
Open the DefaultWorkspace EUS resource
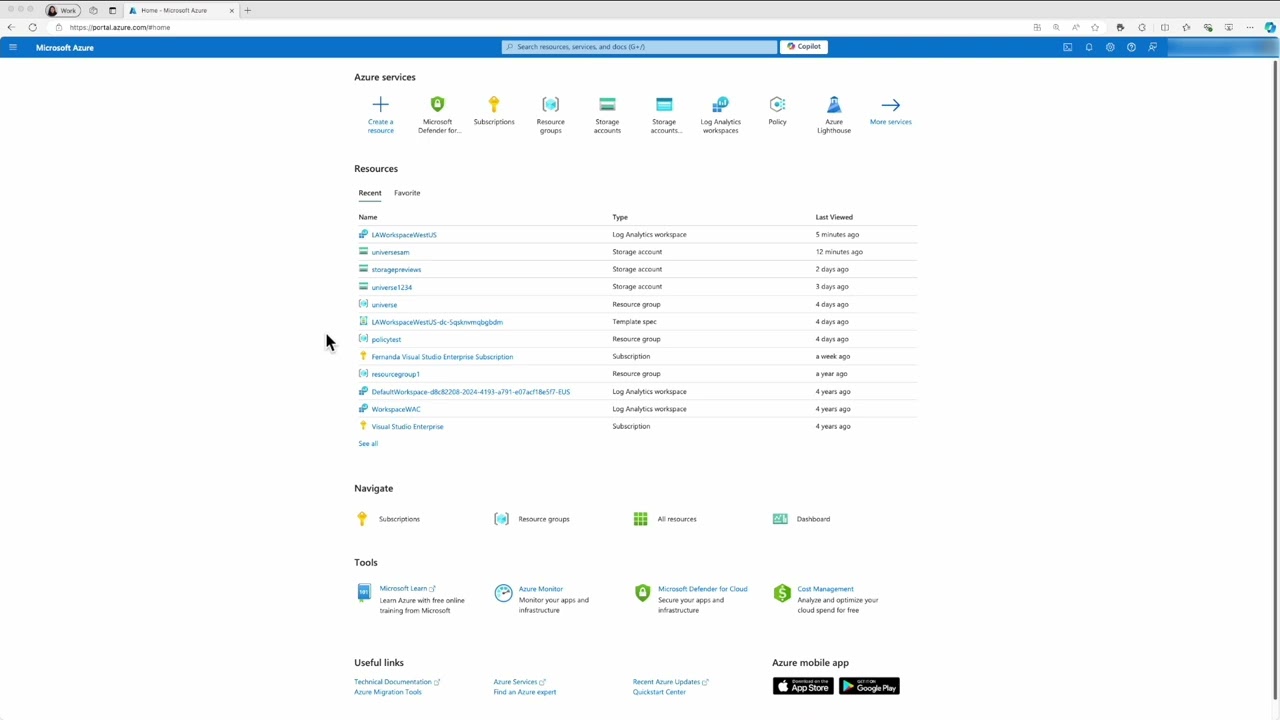[x=470, y=392]
